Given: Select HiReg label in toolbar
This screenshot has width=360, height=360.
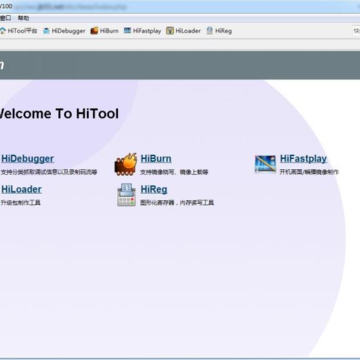Looking at the screenshot, I should [223, 31].
